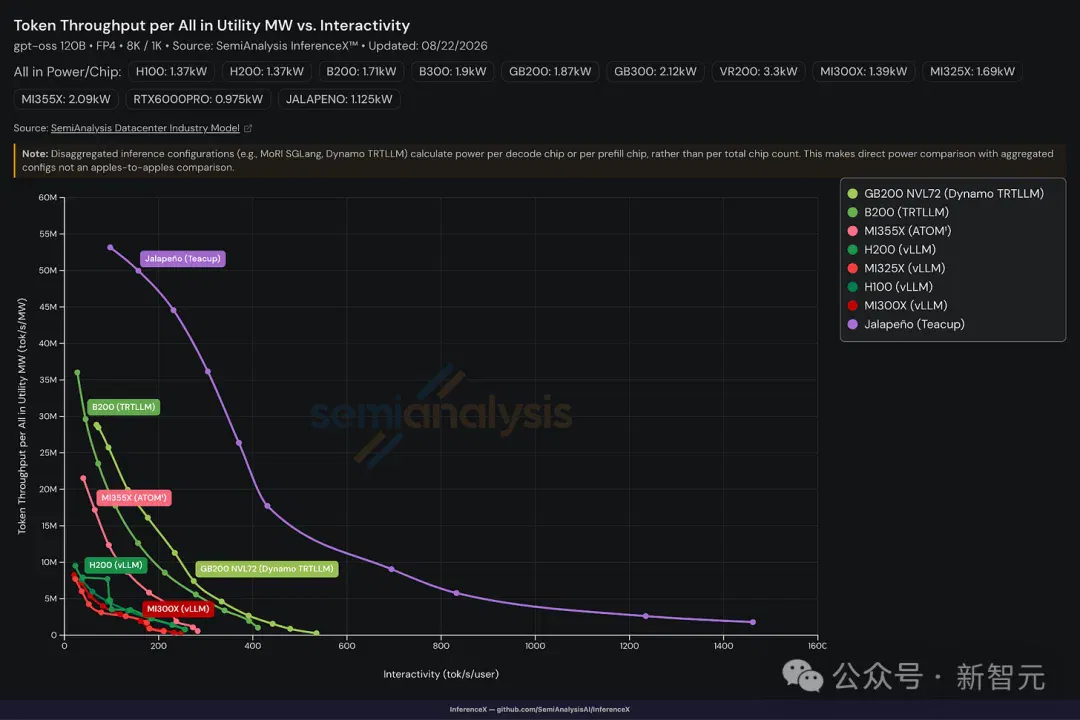The image size is (1080, 720).
Task: Toggle H200 (vLLM) legend entry
Action: coord(891,249)
